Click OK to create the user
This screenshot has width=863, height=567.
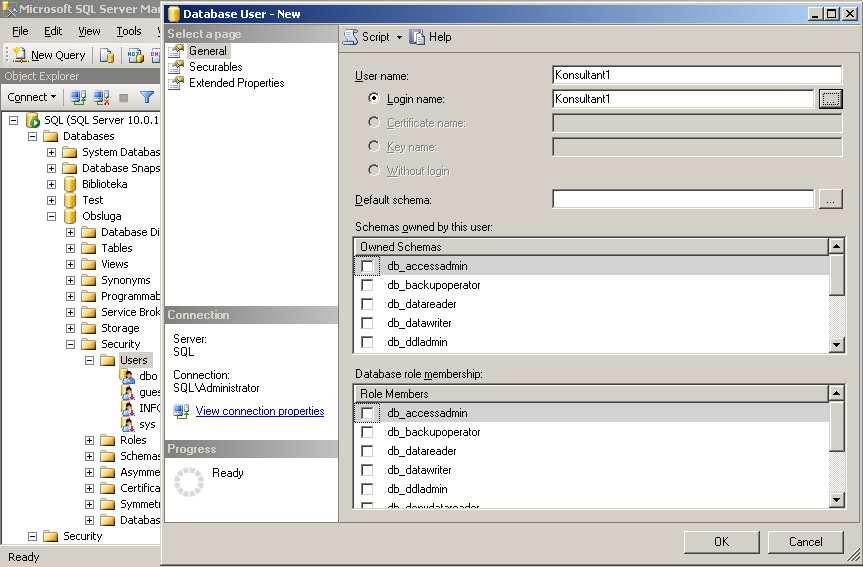tap(722, 542)
